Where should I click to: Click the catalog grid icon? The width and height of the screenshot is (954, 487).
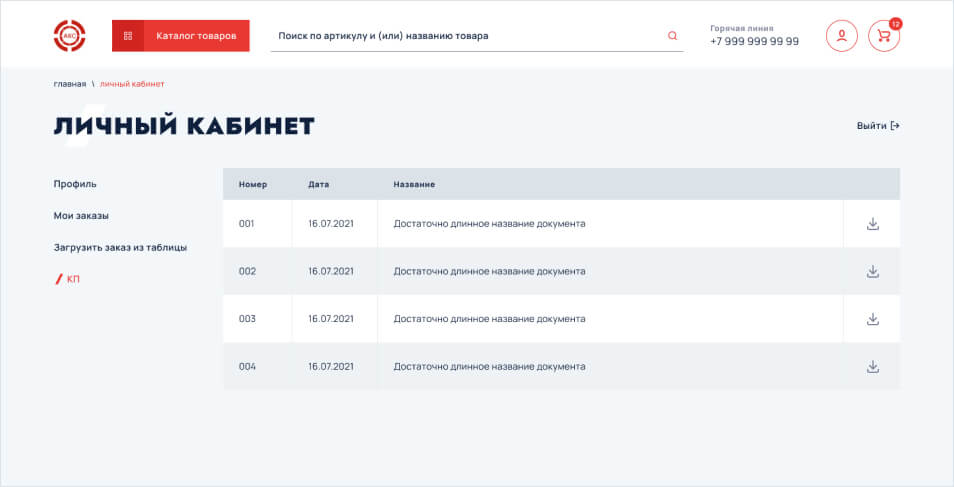tap(128, 36)
